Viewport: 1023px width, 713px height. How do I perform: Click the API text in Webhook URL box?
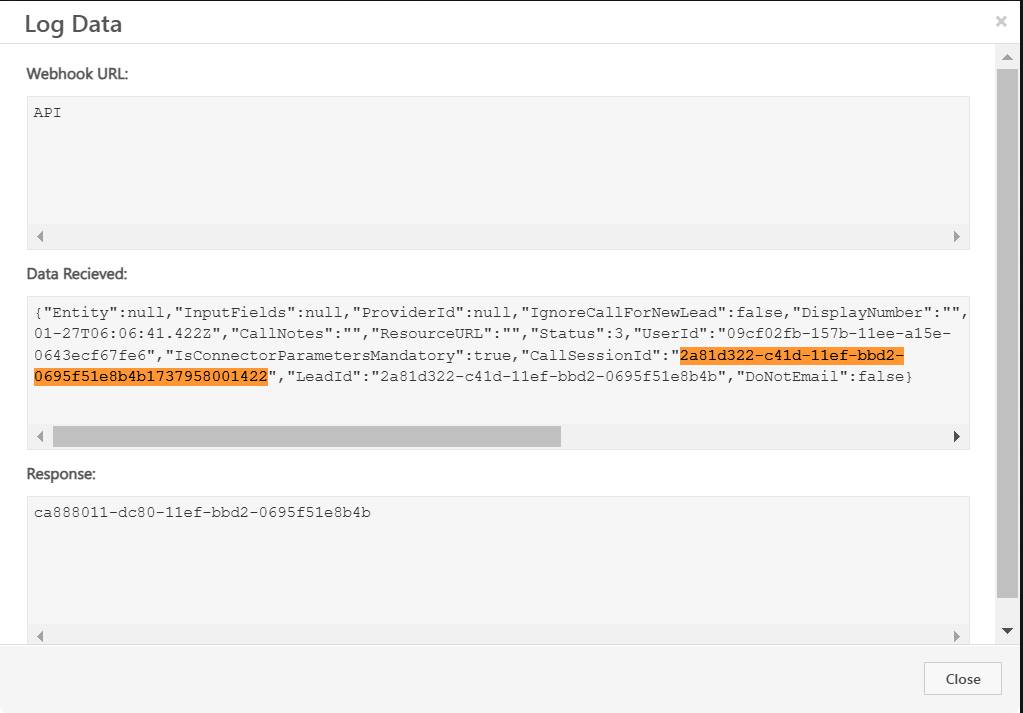48,113
